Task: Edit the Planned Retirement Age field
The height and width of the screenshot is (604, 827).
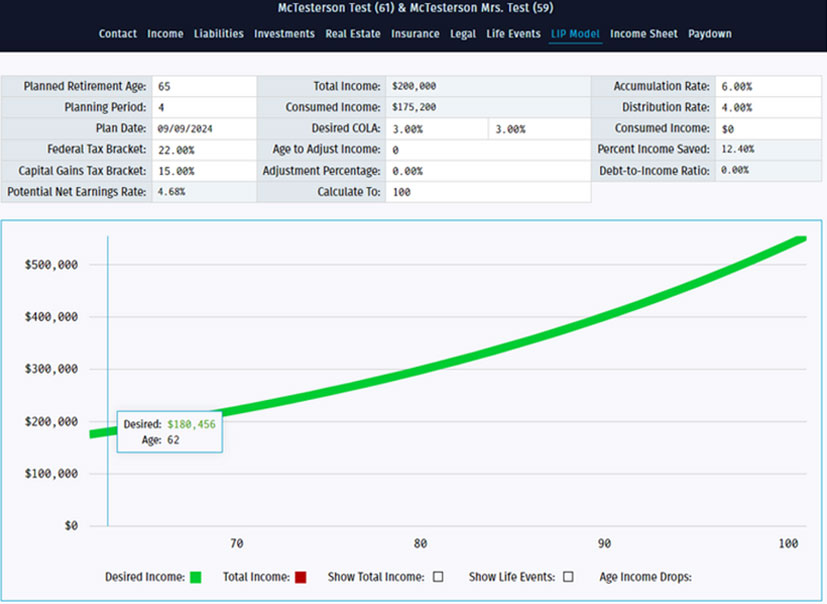Action: pyautogui.click(x=203, y=87)
